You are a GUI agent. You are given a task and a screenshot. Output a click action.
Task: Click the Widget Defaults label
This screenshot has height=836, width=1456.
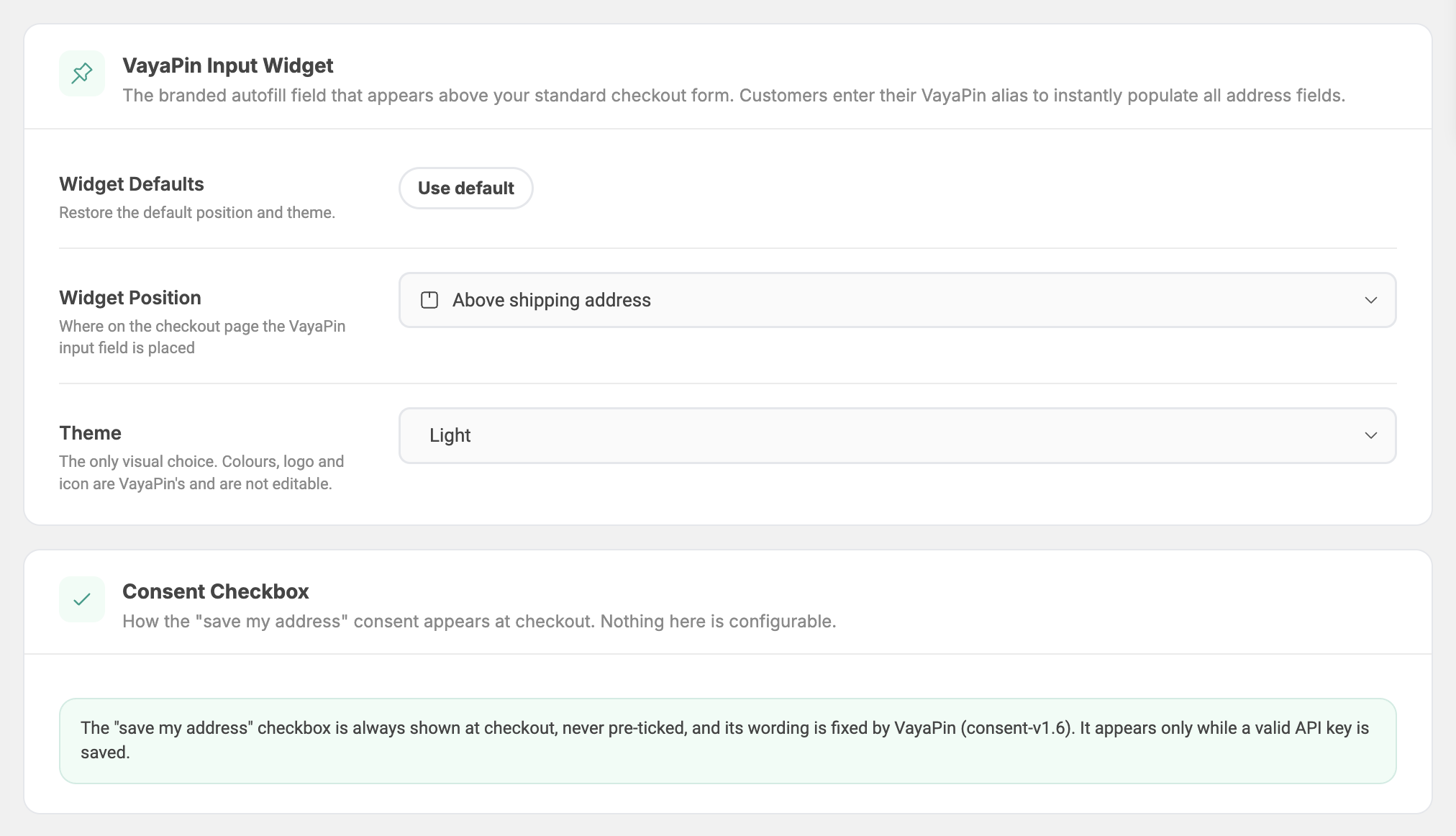132,184
